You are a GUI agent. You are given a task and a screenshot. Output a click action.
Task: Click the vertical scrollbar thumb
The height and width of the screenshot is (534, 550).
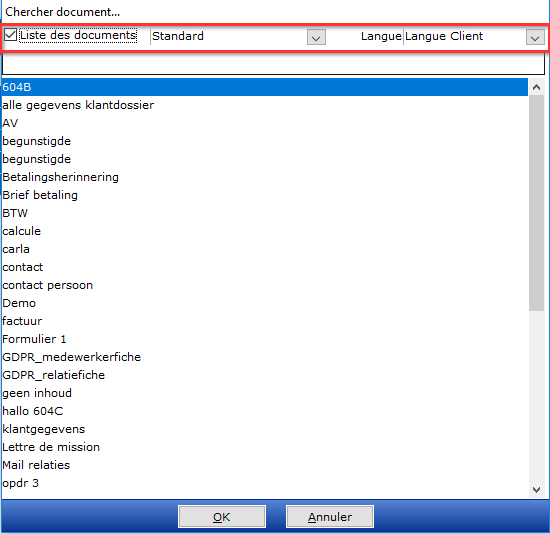tap(536, 203)
